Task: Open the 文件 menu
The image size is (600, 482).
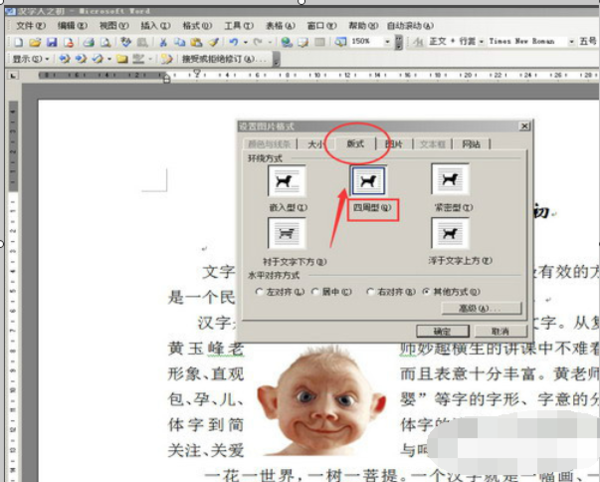Action: point(31,26)
